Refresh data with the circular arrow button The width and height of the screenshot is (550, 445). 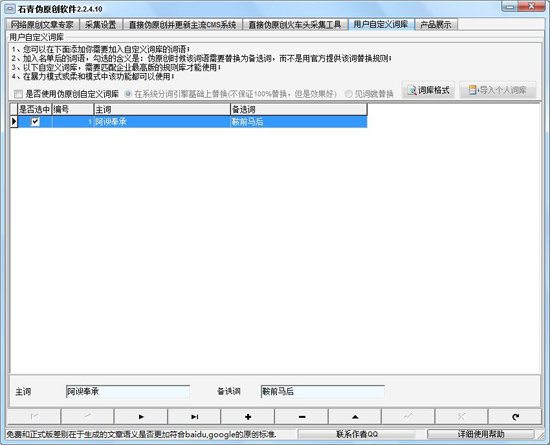pos(515,417)
